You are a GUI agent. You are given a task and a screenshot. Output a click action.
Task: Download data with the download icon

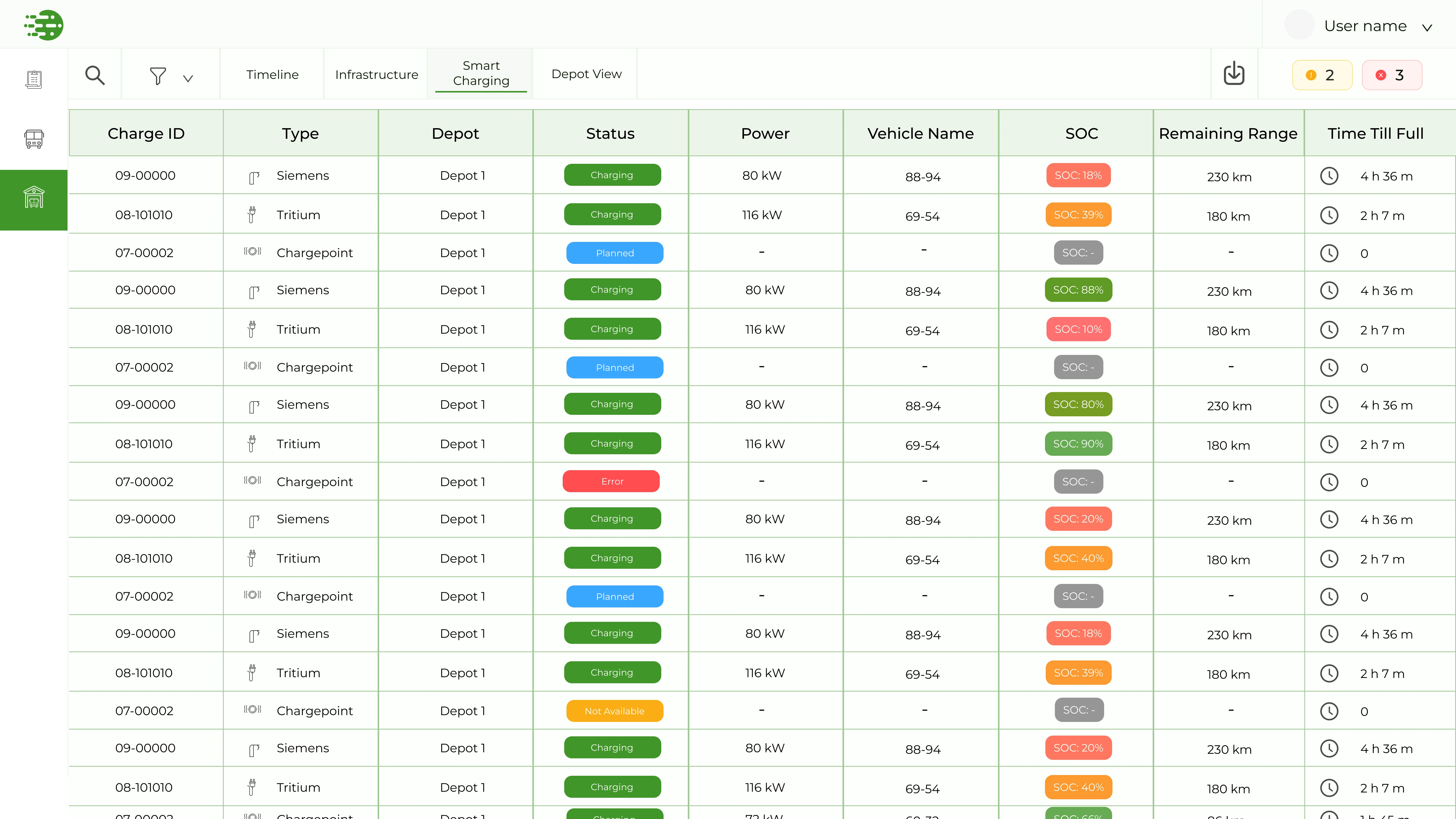point(1234,74)
